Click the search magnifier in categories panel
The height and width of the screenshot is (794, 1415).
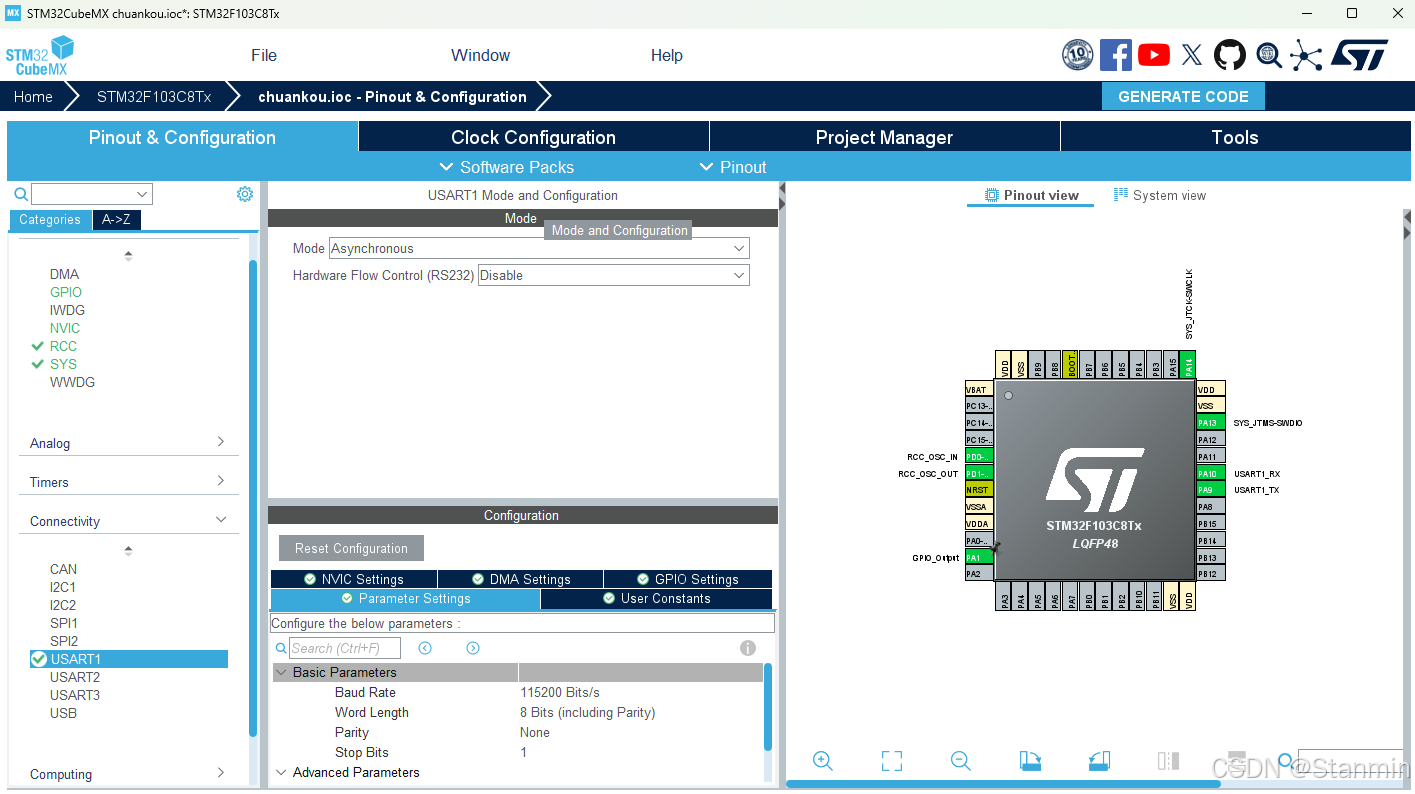point(20,194)
